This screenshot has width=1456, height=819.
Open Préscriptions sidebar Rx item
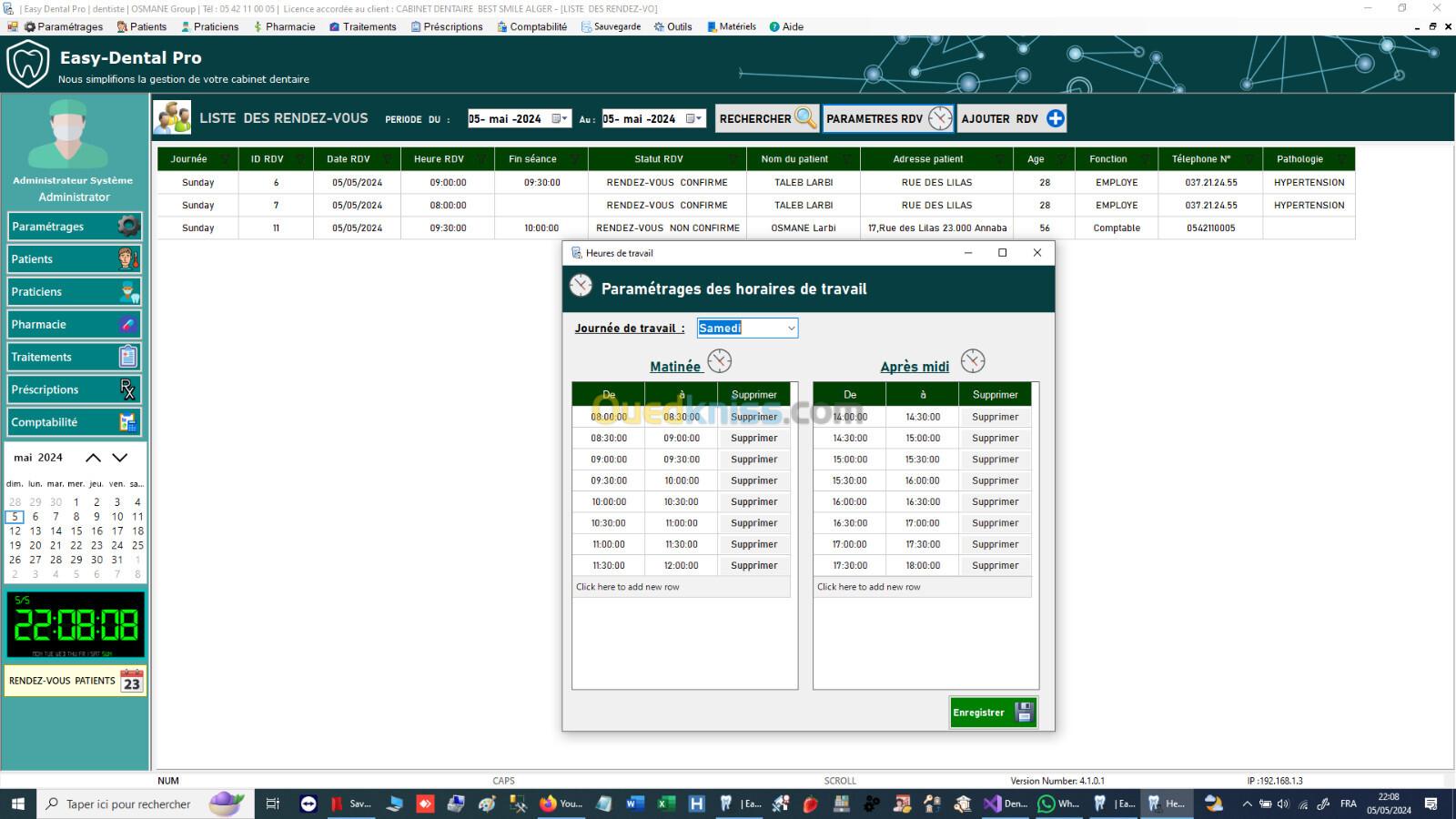pos(75,389)
